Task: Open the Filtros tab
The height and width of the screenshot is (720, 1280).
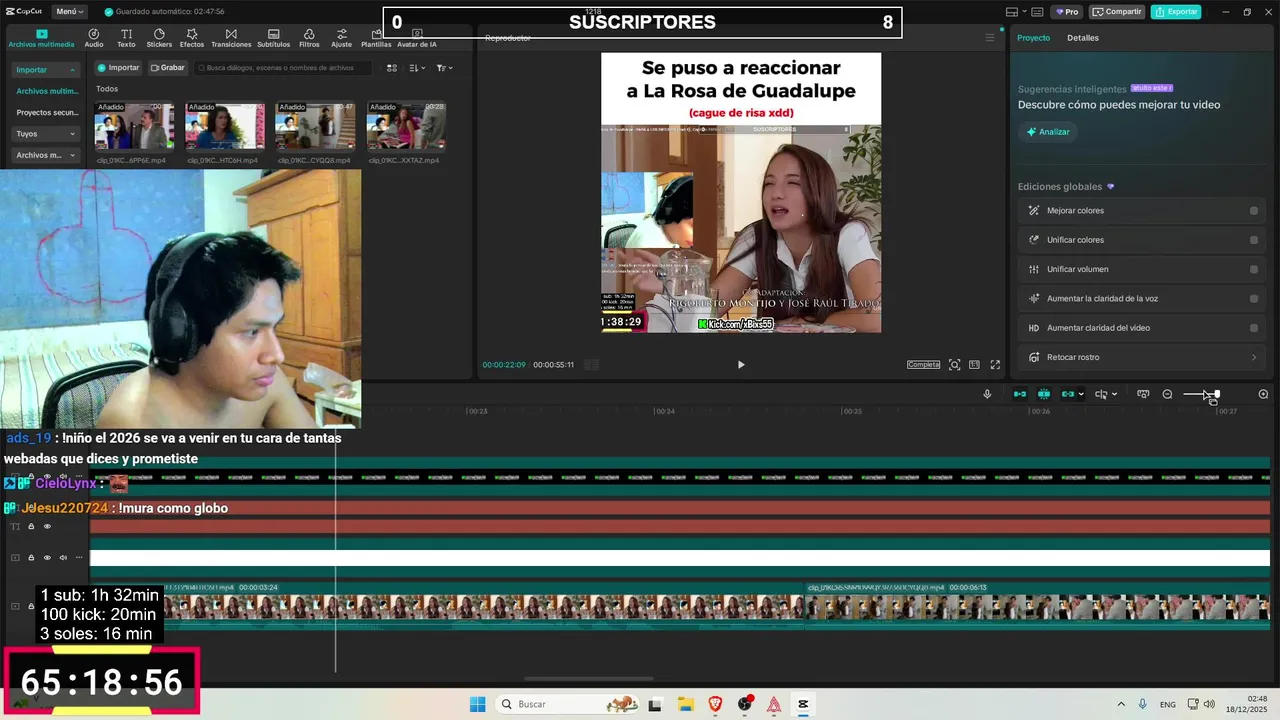Action: tap(309, 38)
